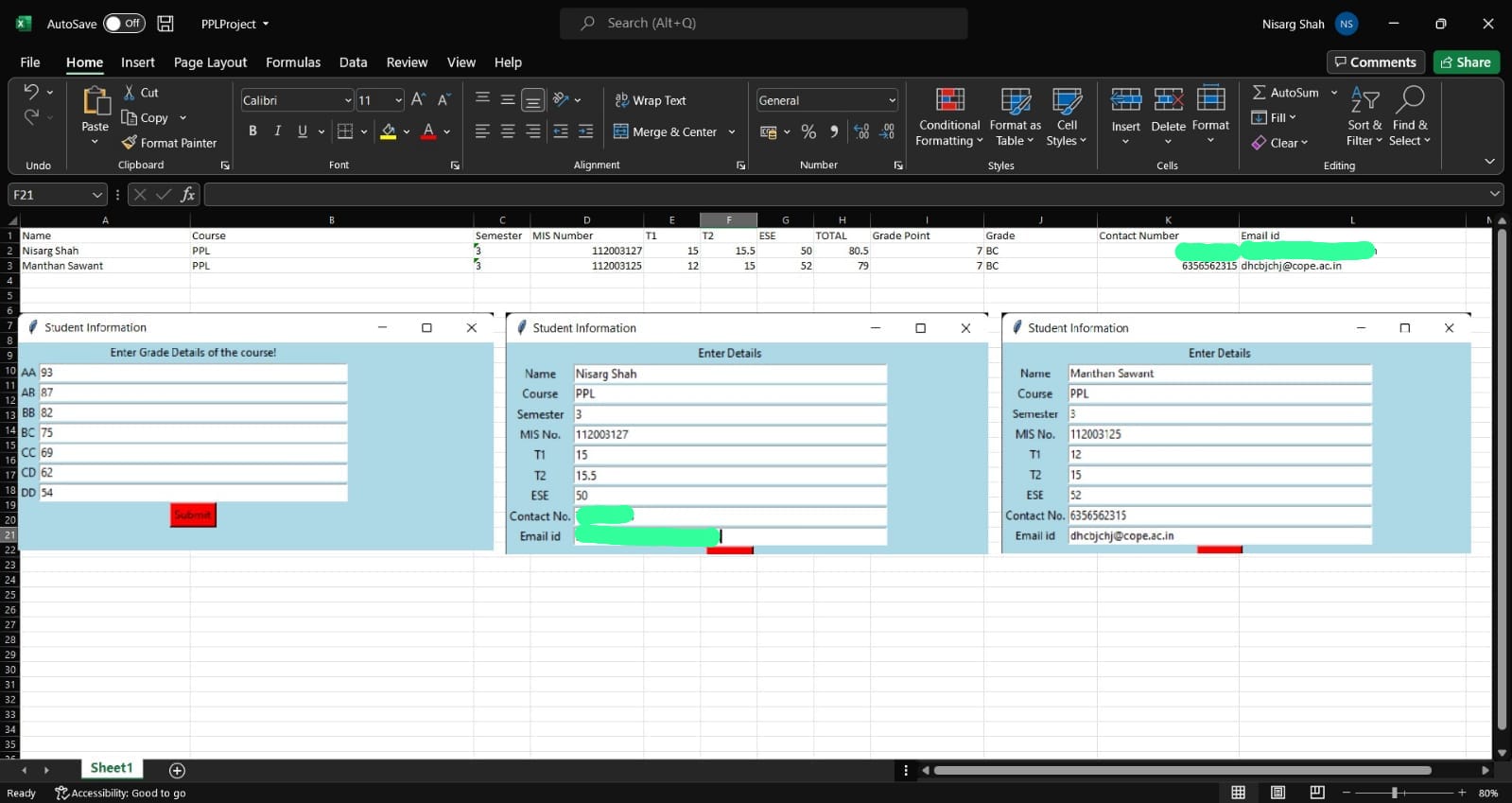Click the Percent Style icon
This screenshot has height=803, width=1512.
pyautogui.click(x=808, y=131)
